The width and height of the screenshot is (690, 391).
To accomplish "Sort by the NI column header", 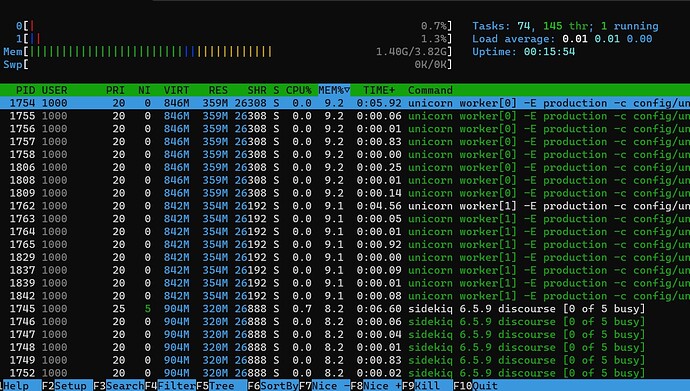I will point(144,90).
